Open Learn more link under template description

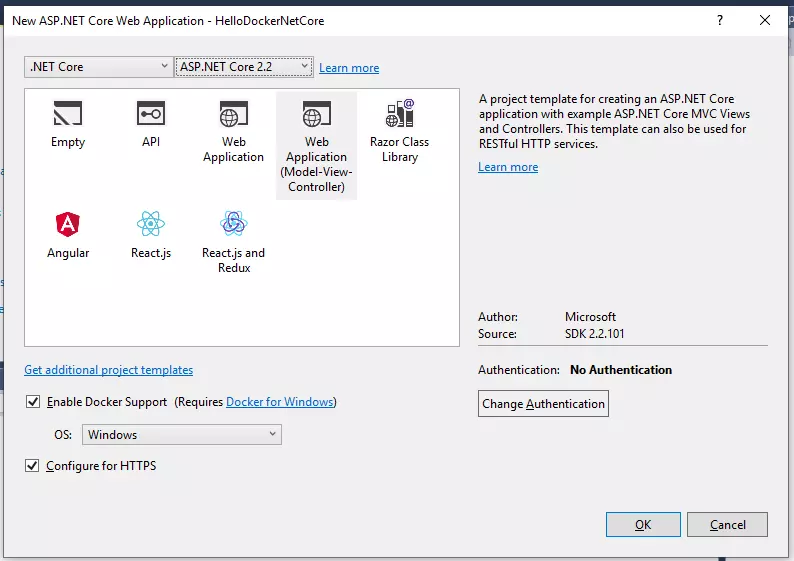(x=508, y=167)
